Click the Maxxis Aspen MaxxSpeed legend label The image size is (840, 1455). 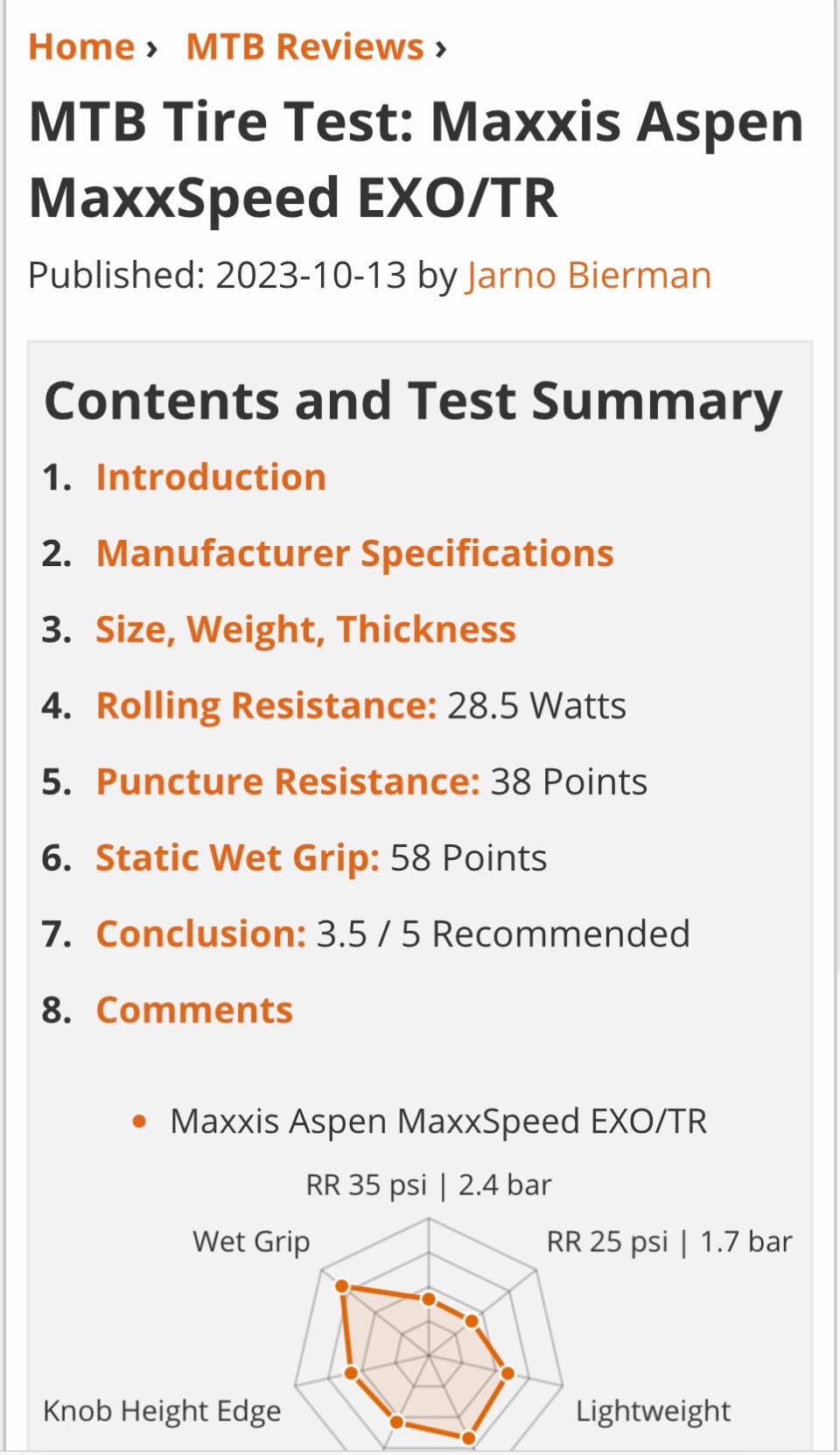point(438,1122)
